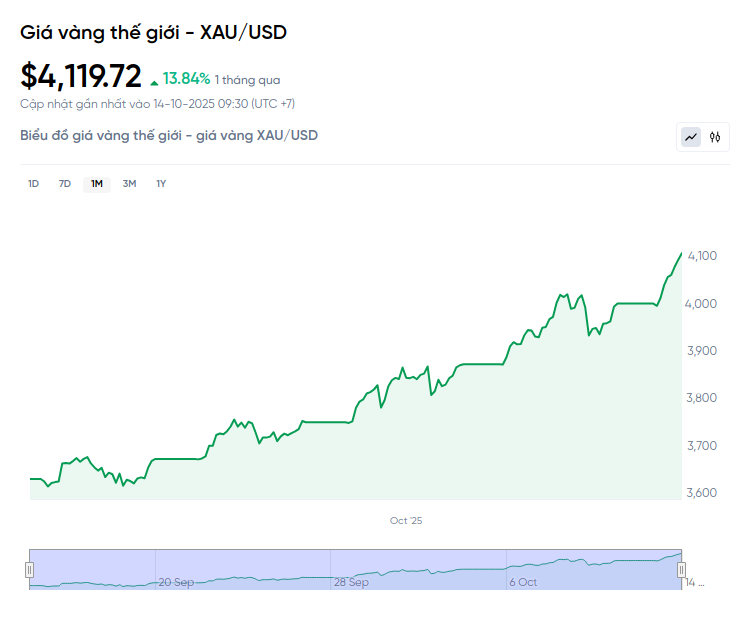750x634 pixels.
Task: Grab the left range navigator handle
Action: pyautogui.click(x=30, y=569)
